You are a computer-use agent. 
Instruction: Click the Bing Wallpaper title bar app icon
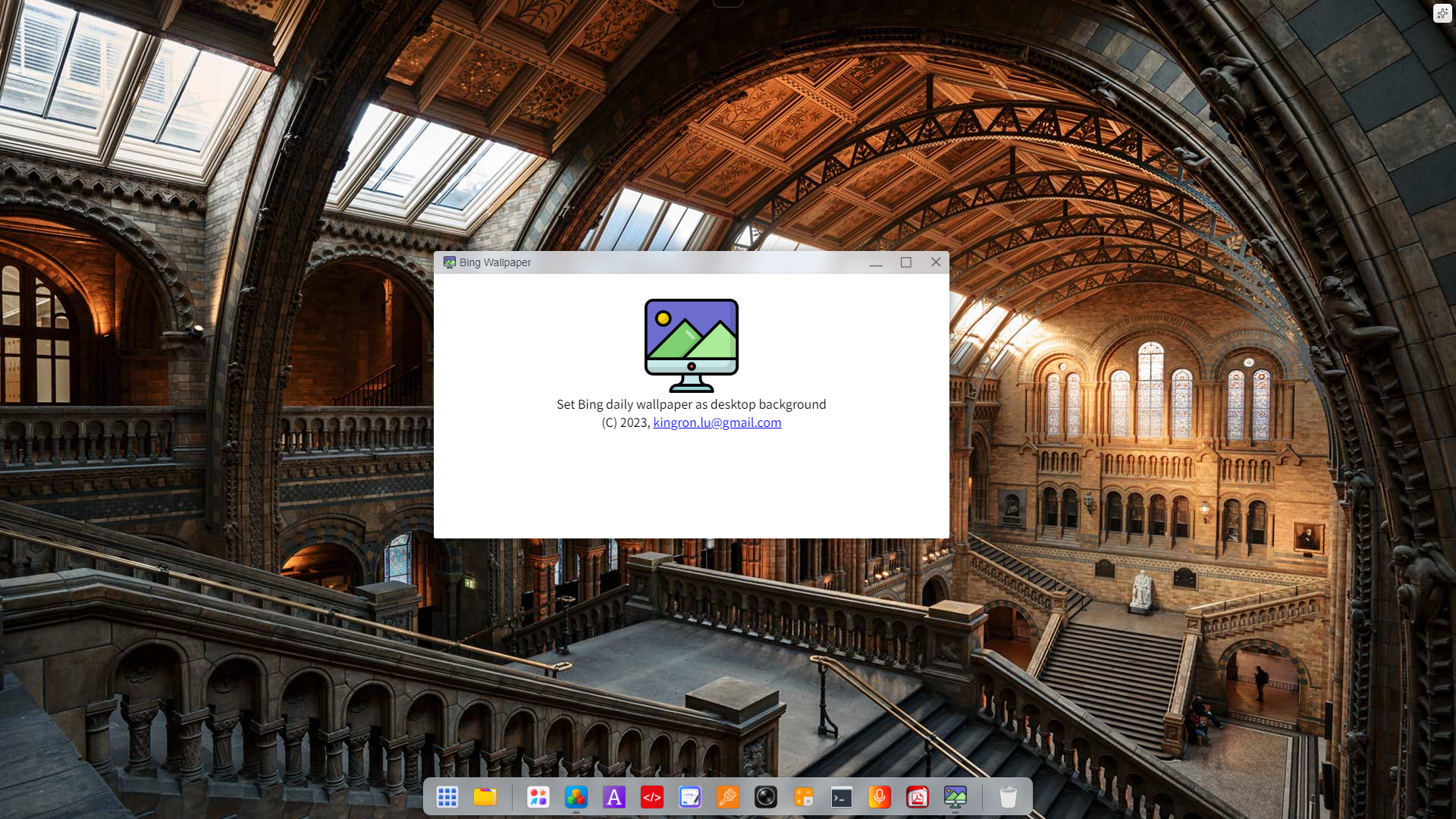coord(450,262)
